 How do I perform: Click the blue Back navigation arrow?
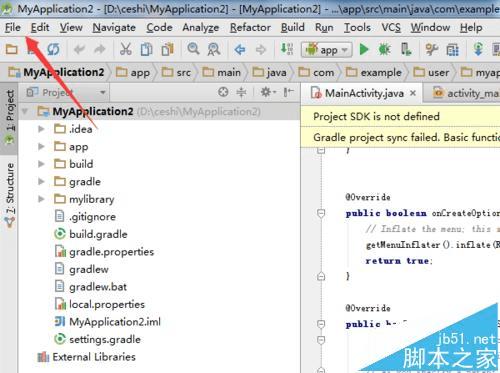pos(240,50)
